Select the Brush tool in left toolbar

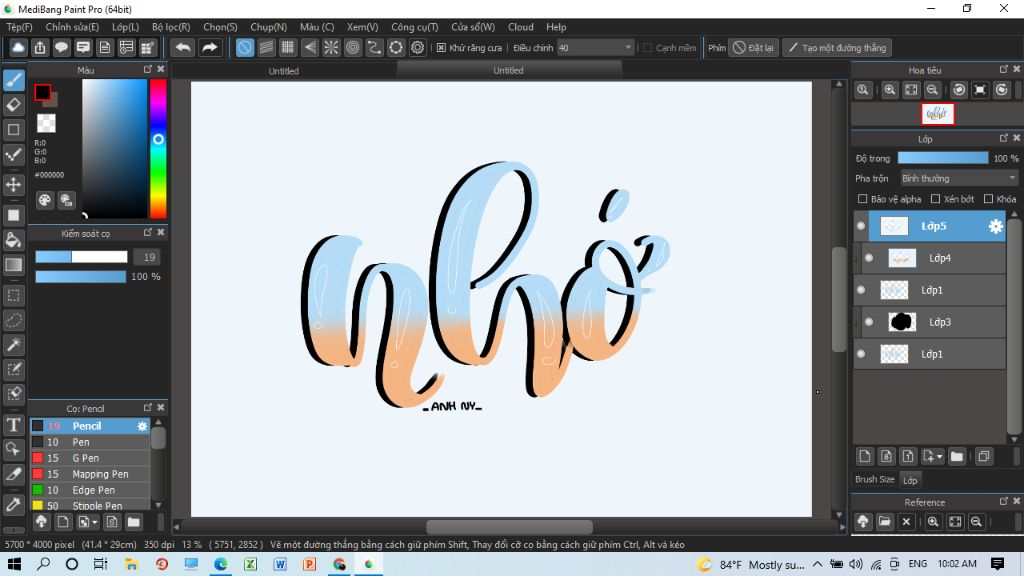click(x=14, y=80)
